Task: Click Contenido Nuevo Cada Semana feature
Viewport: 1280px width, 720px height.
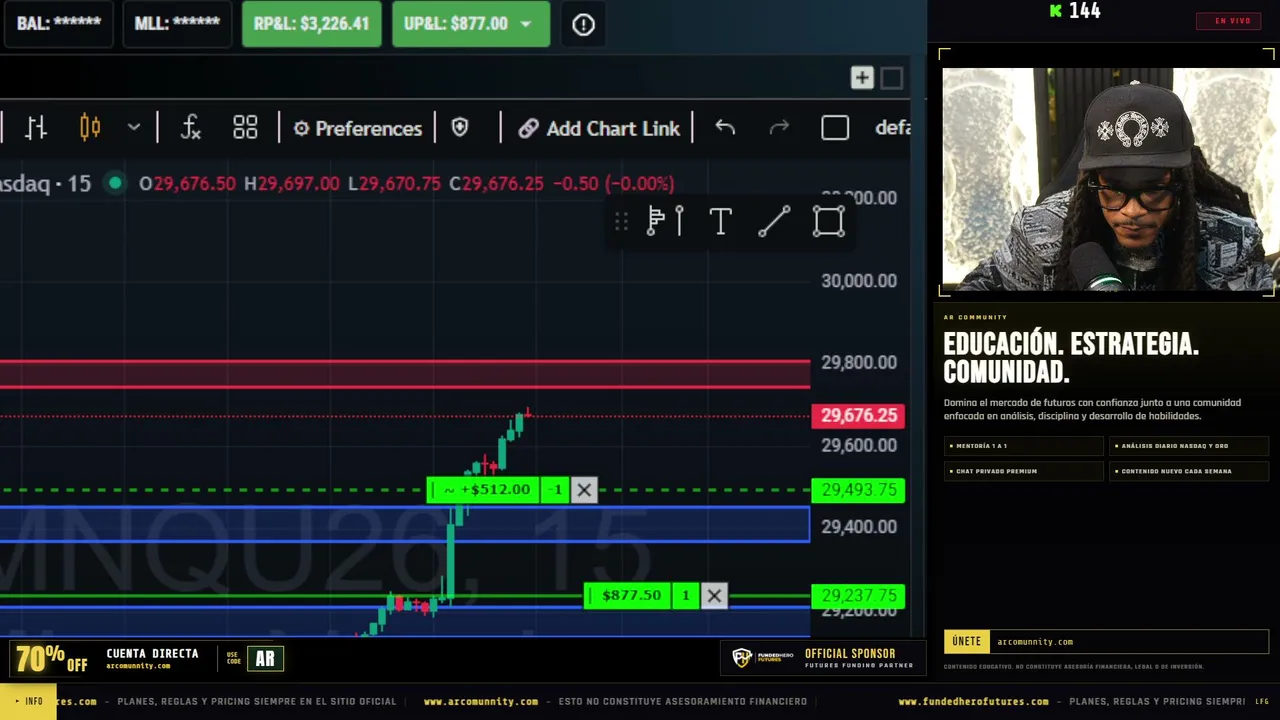Action: pyautogui.click(x=1189, y=471)
